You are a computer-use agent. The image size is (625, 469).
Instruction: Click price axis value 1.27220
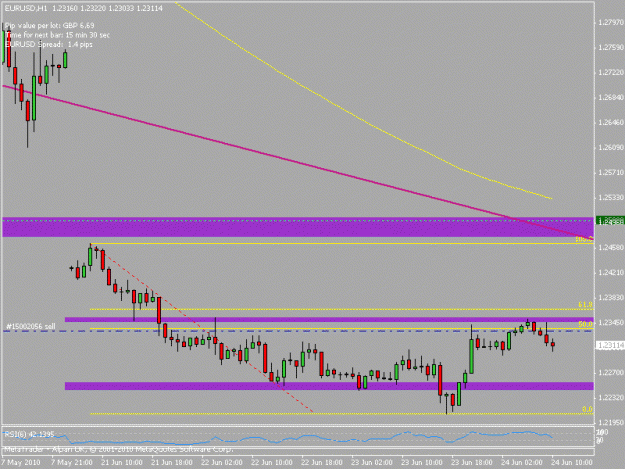point(611,73)
